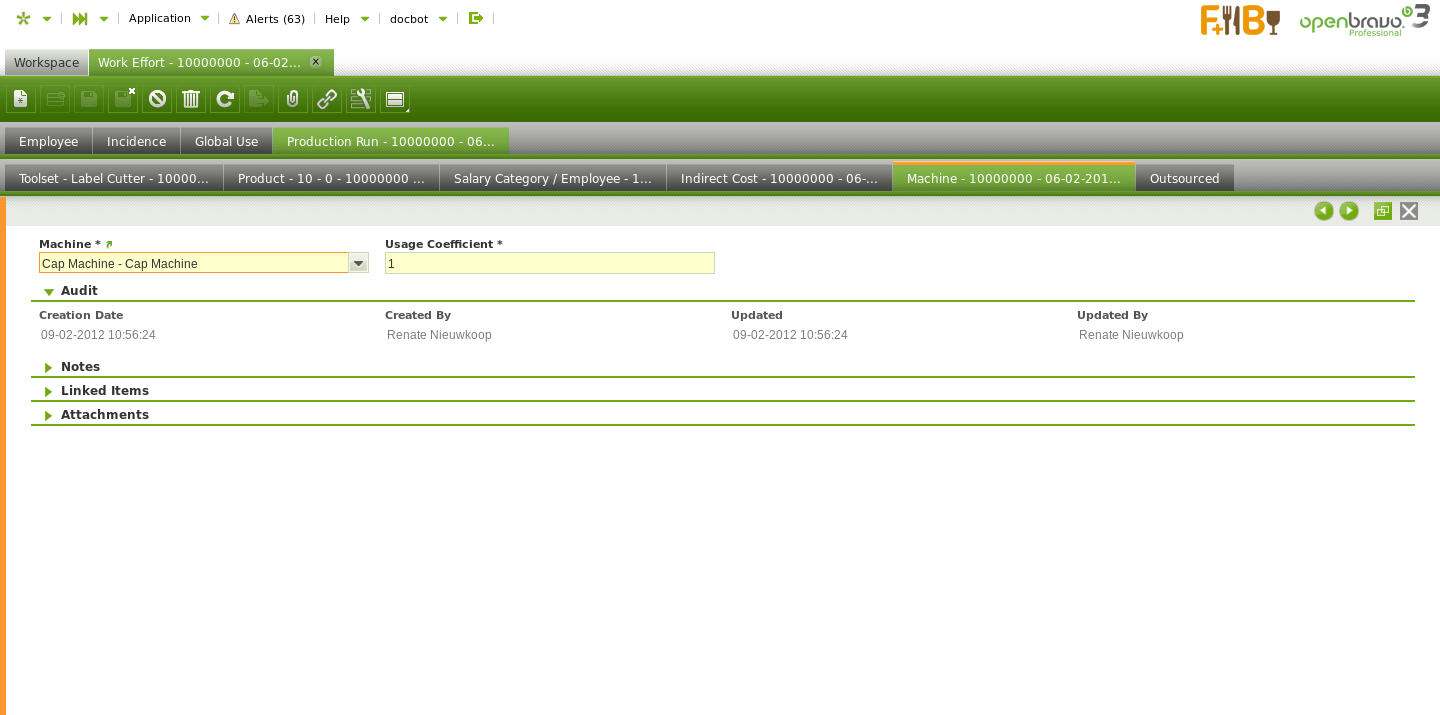Click the Undo Changes circle-slash icon

tap(157, 99)
